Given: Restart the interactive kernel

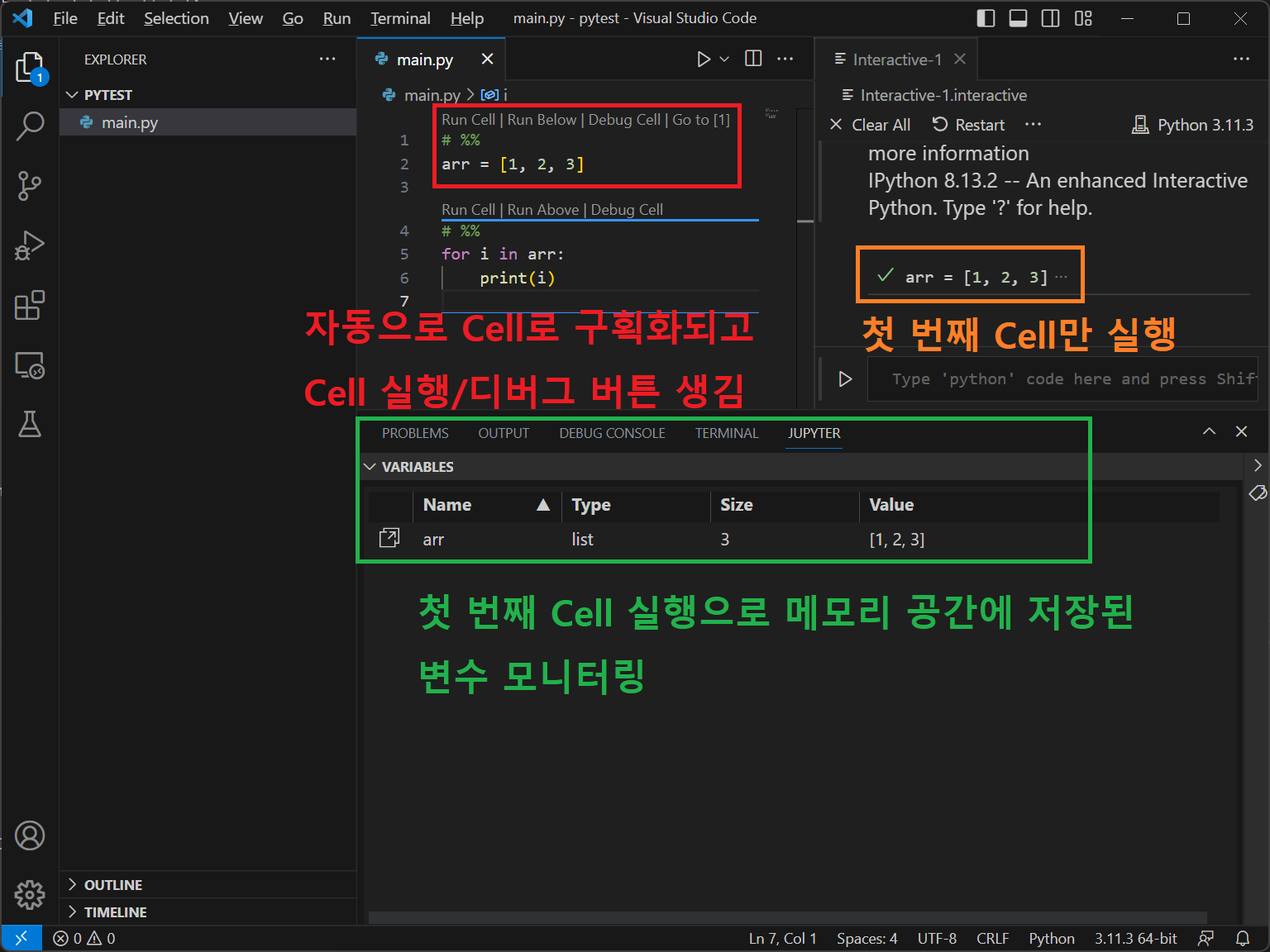Looking at the screenshot, I should click(968, 125).
